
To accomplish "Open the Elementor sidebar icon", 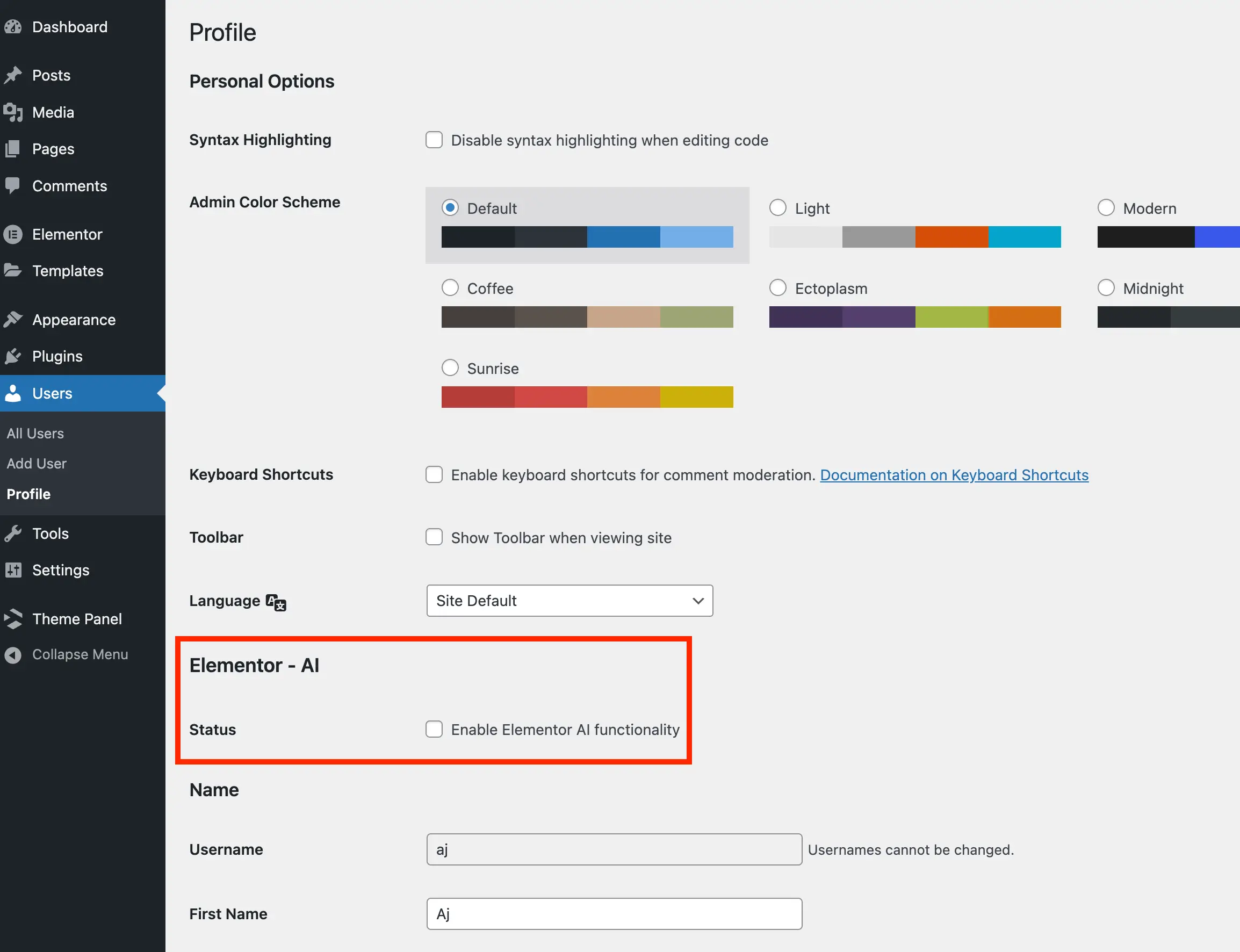I will (14, 234).
